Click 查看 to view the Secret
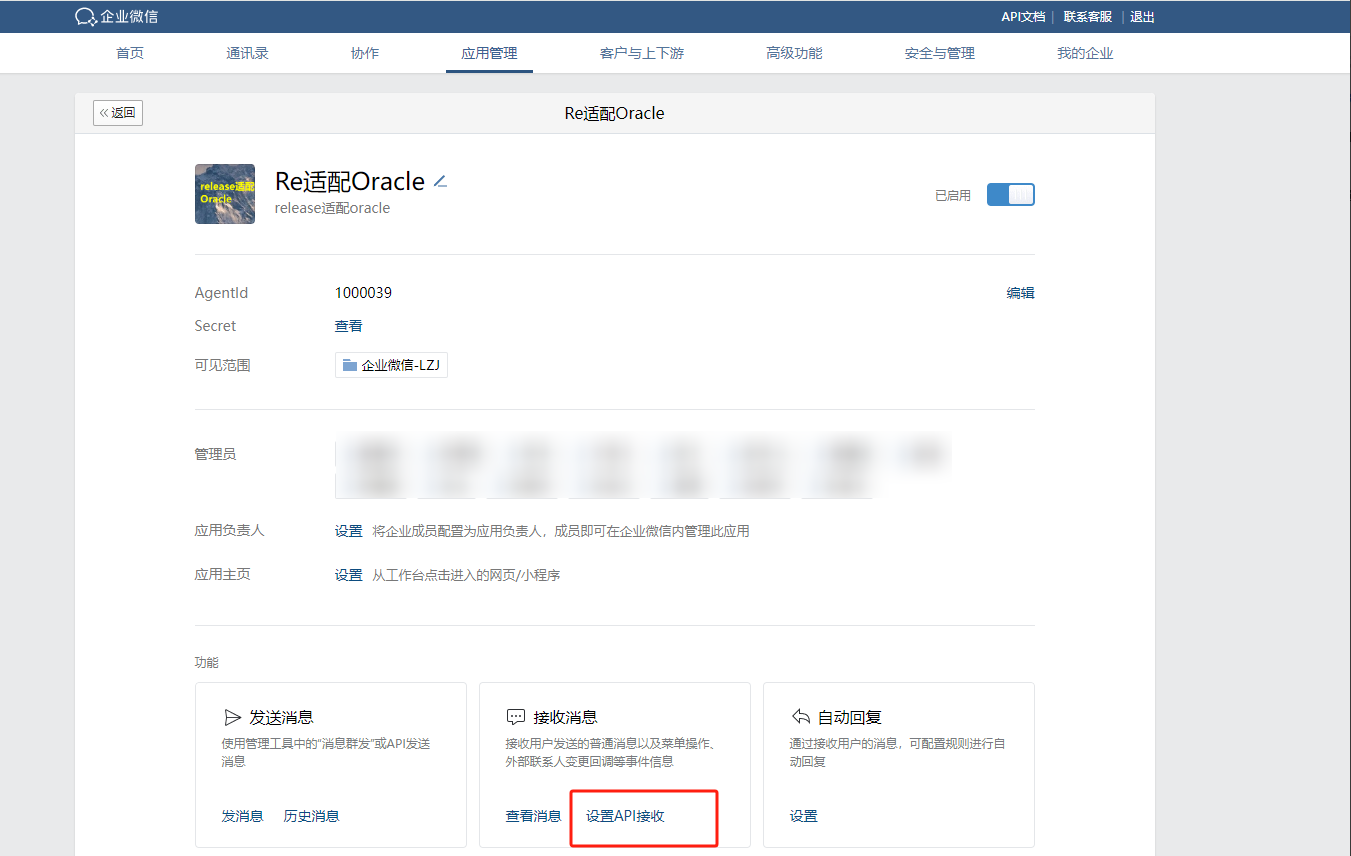The width and height of the screenshot is (1351, 856). [x=348, y=326]
